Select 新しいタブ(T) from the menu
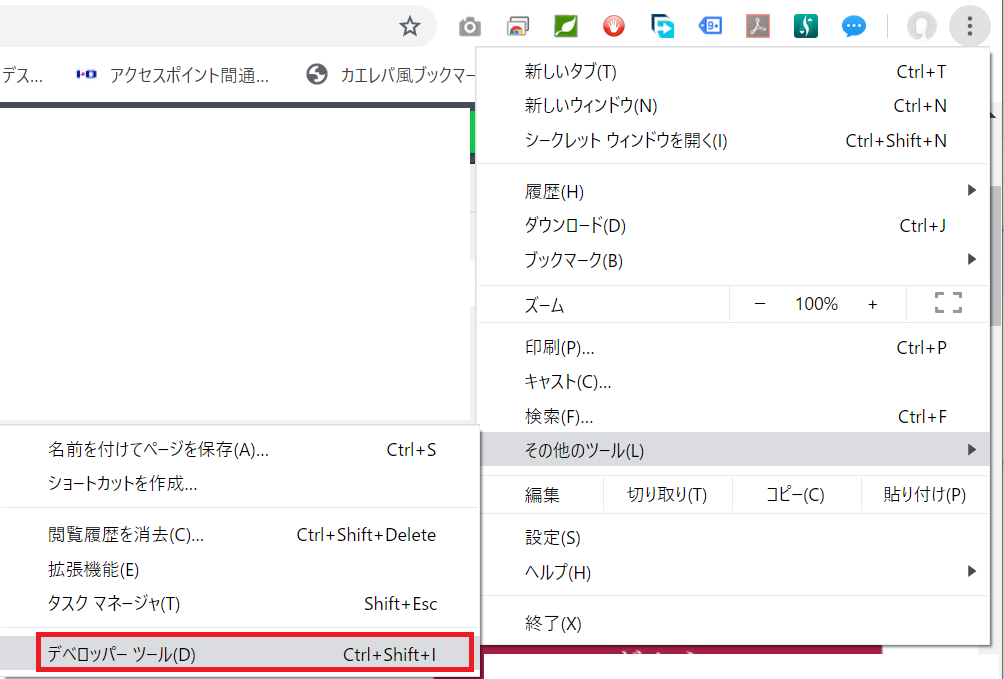Screen dimensions: 1004x679 point(733,72)
